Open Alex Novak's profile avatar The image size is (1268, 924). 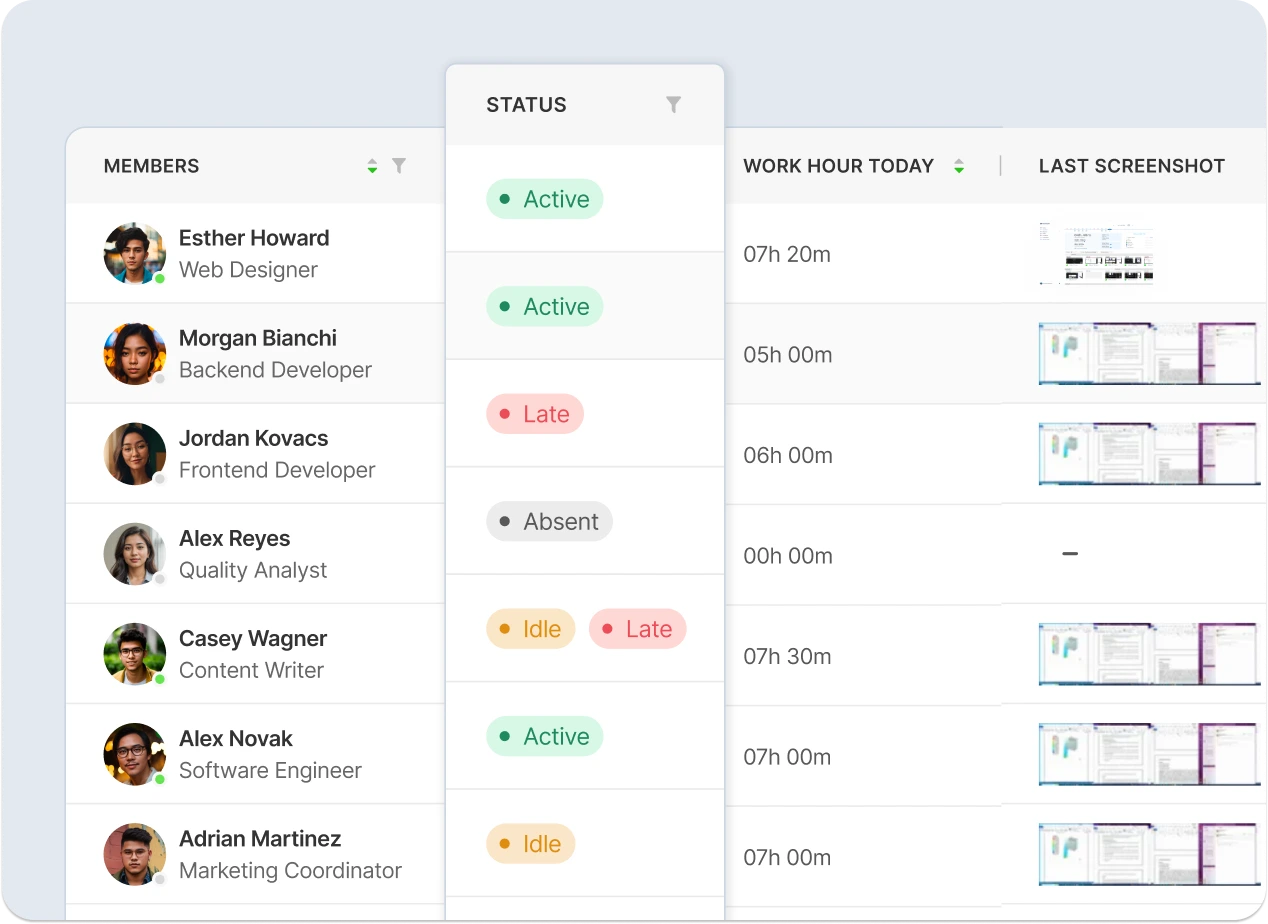(134, 754)
